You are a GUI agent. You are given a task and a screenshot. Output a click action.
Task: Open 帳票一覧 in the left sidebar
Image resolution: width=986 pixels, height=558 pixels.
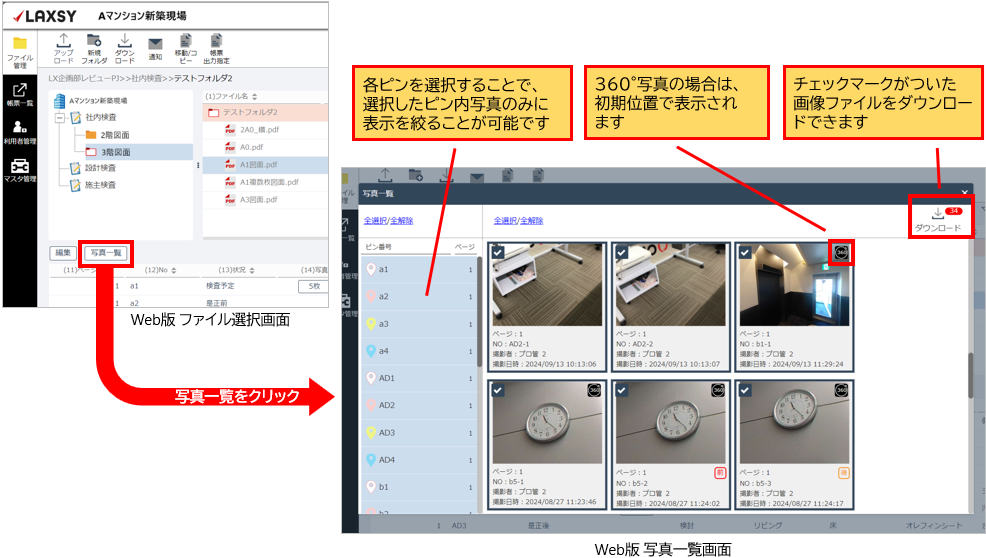[19, 94]
